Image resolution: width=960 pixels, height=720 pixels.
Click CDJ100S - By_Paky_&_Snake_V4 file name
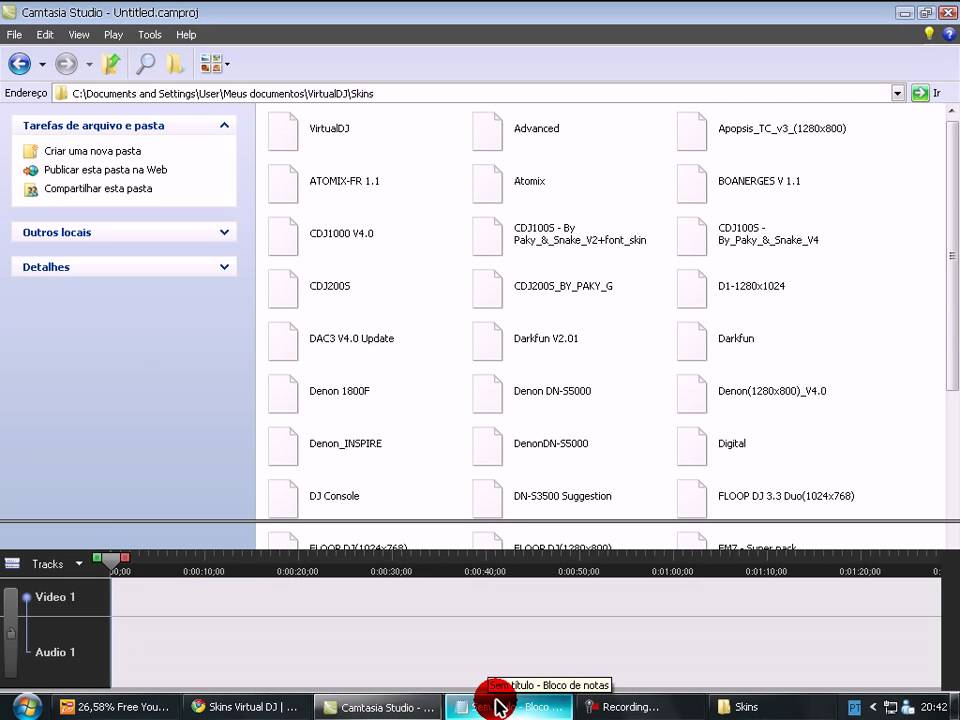point(768,234)
